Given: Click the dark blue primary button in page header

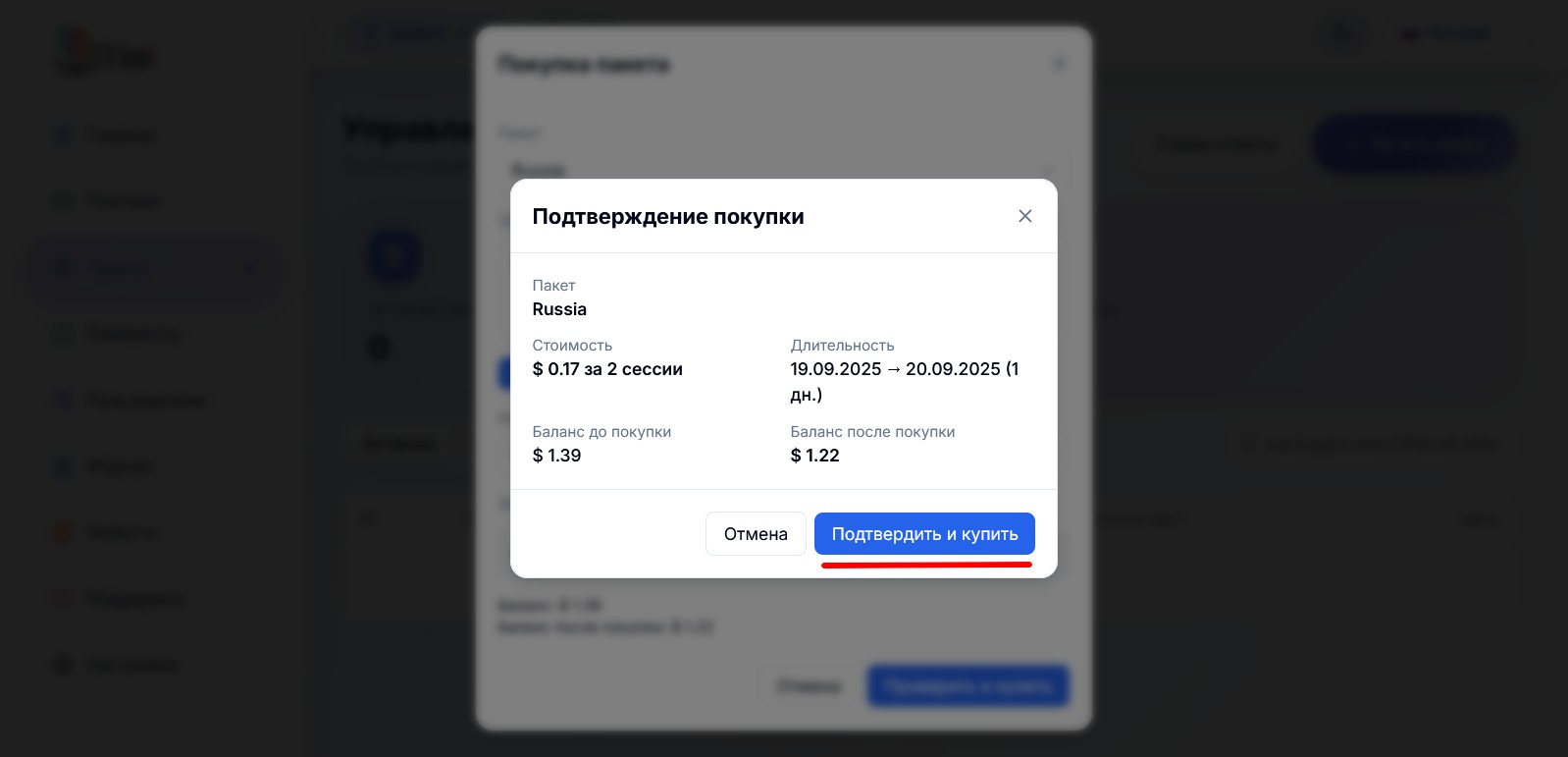Looking at the screenshot, I should click(x=1414, y=145).
